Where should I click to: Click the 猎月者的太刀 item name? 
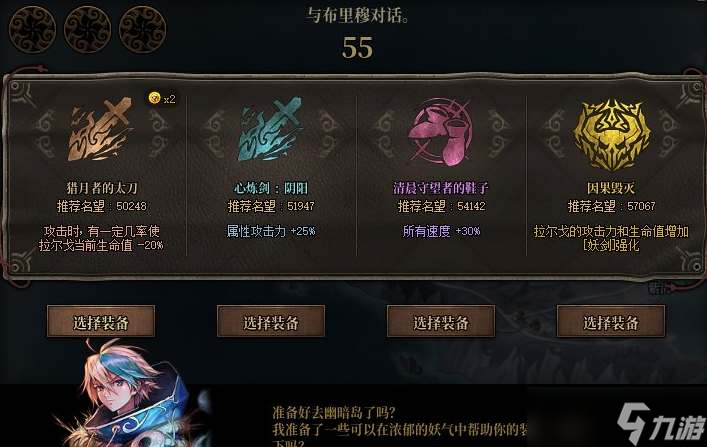(x=101, y=187)
